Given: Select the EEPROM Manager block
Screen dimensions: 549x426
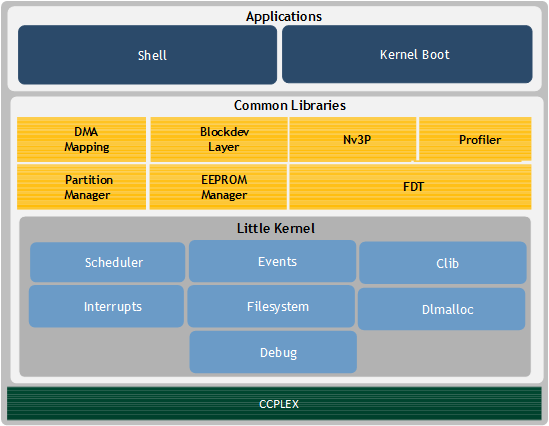Looking at the screenshot, I should pyautogui.click(x=218, y=187).
